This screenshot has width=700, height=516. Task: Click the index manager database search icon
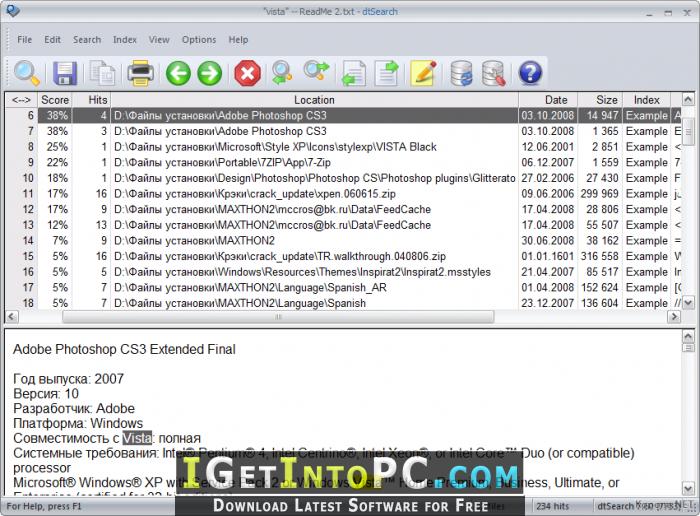(x=494, y=73)
